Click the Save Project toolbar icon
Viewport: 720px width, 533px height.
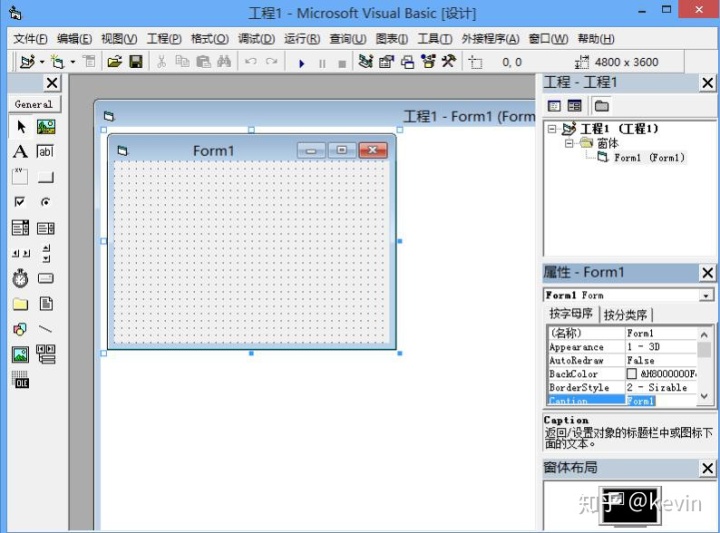136,62
